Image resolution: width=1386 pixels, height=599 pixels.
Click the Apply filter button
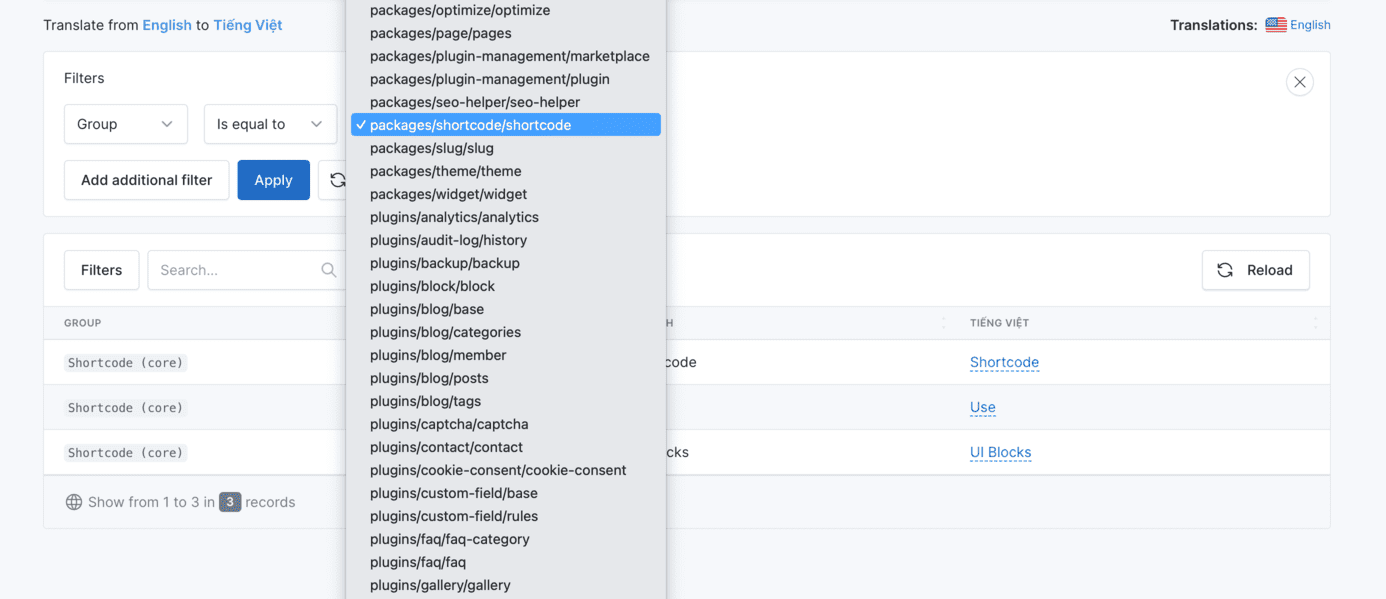pyautogui.click(x=273, y=180)
